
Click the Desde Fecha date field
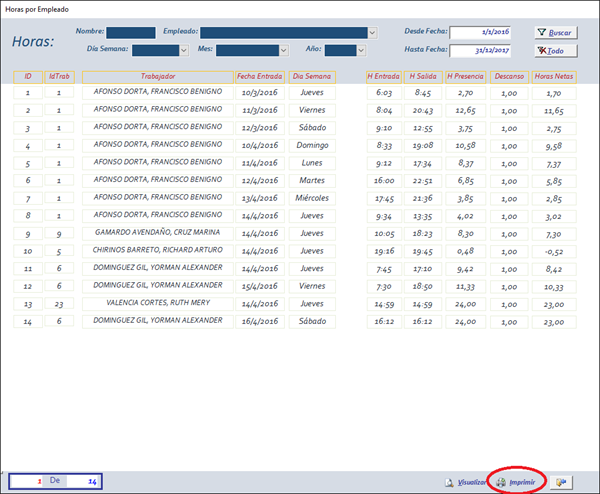(x=479, y=32)
